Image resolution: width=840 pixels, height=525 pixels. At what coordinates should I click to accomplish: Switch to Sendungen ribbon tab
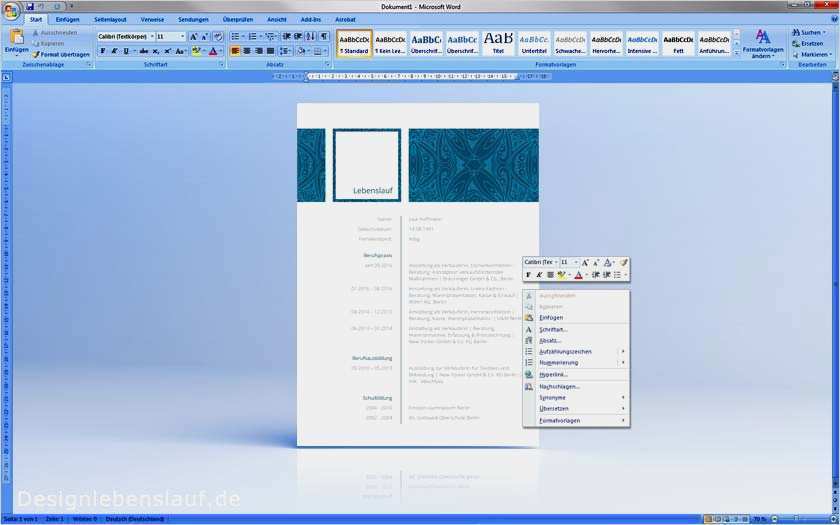pyautogui.click(x=193, y=19)
